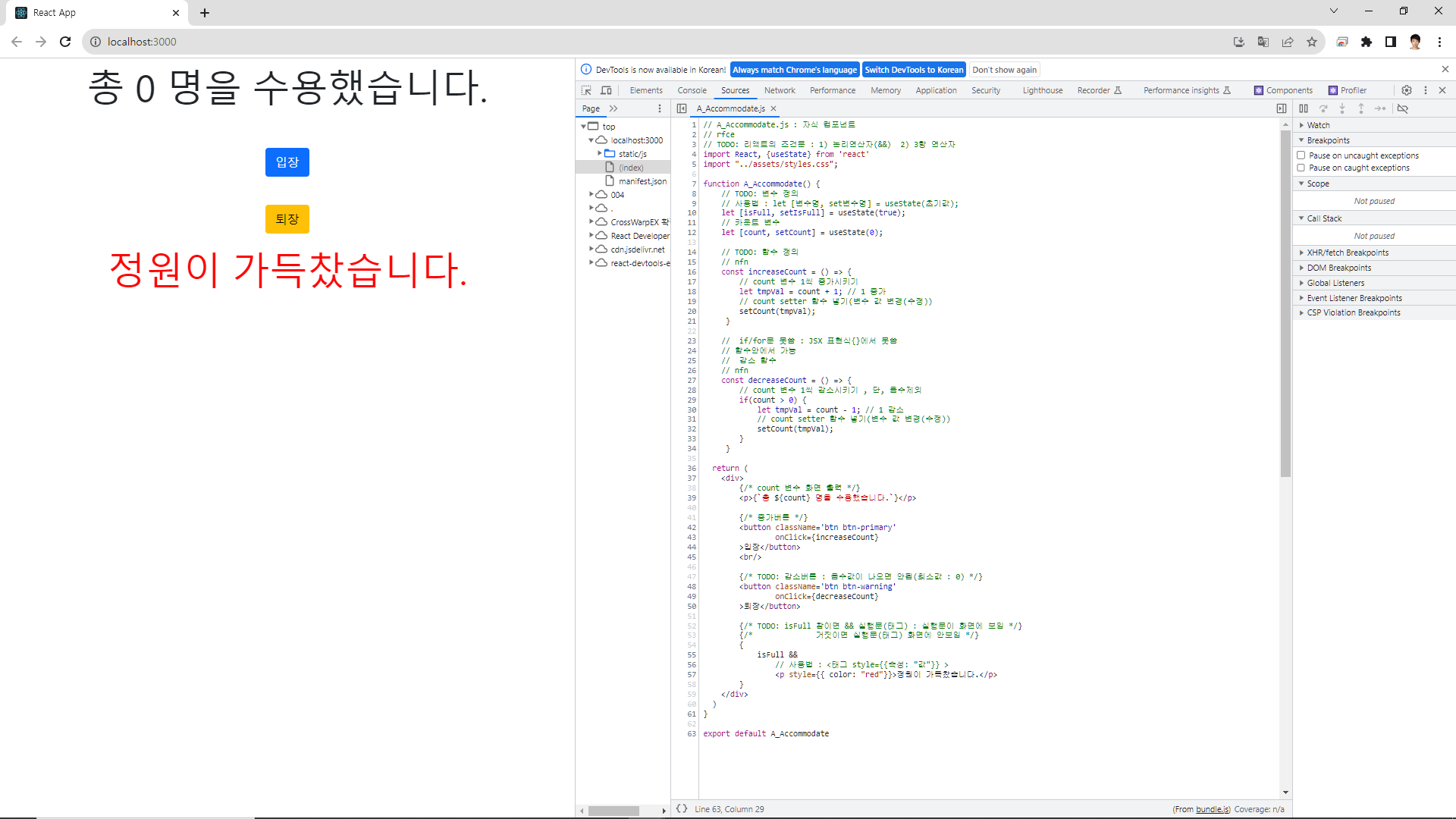Activate the inspect element picker icon
Image resolution: width=1456 pixels, height=819 pixels.
click(x=586, y=90)
